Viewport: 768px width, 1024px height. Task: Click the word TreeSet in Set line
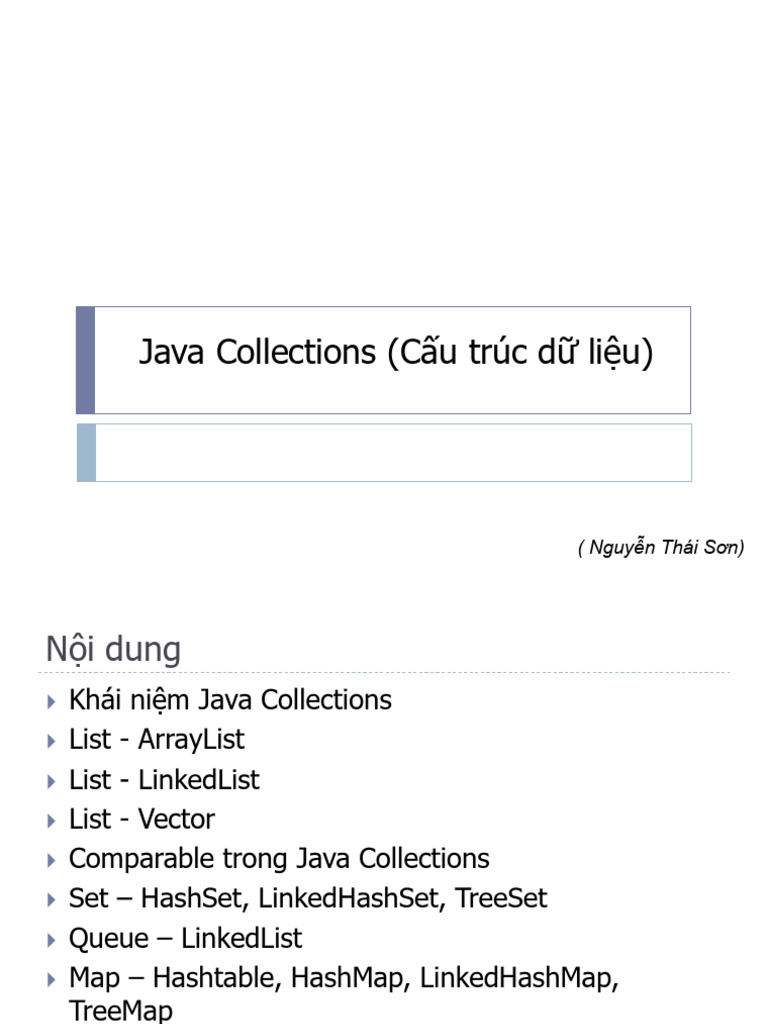click(501, 898)
